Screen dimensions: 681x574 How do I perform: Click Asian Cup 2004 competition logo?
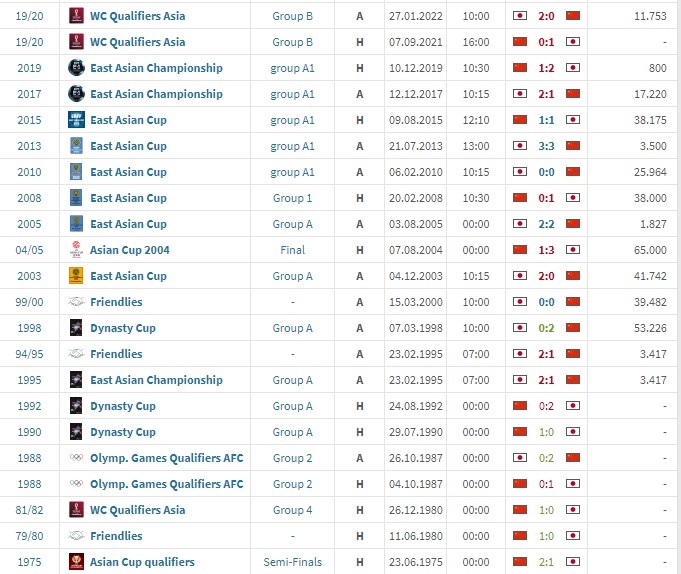pyautogui.click(x=76, y=250)
